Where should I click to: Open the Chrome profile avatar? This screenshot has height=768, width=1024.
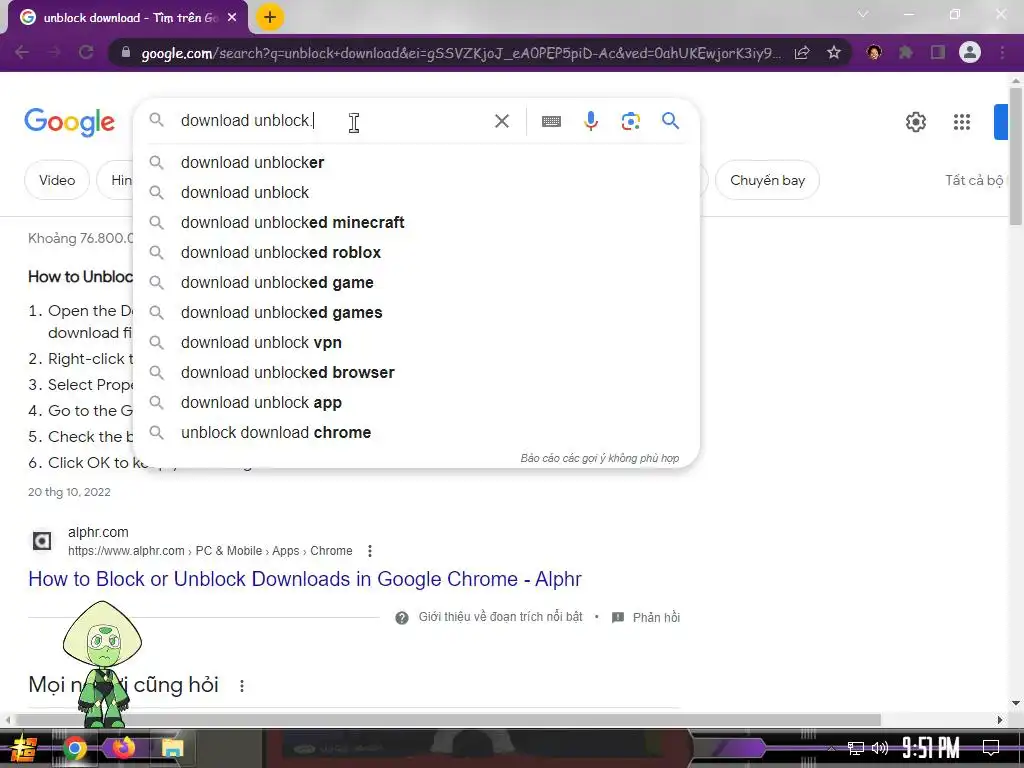tap(970, 52)
